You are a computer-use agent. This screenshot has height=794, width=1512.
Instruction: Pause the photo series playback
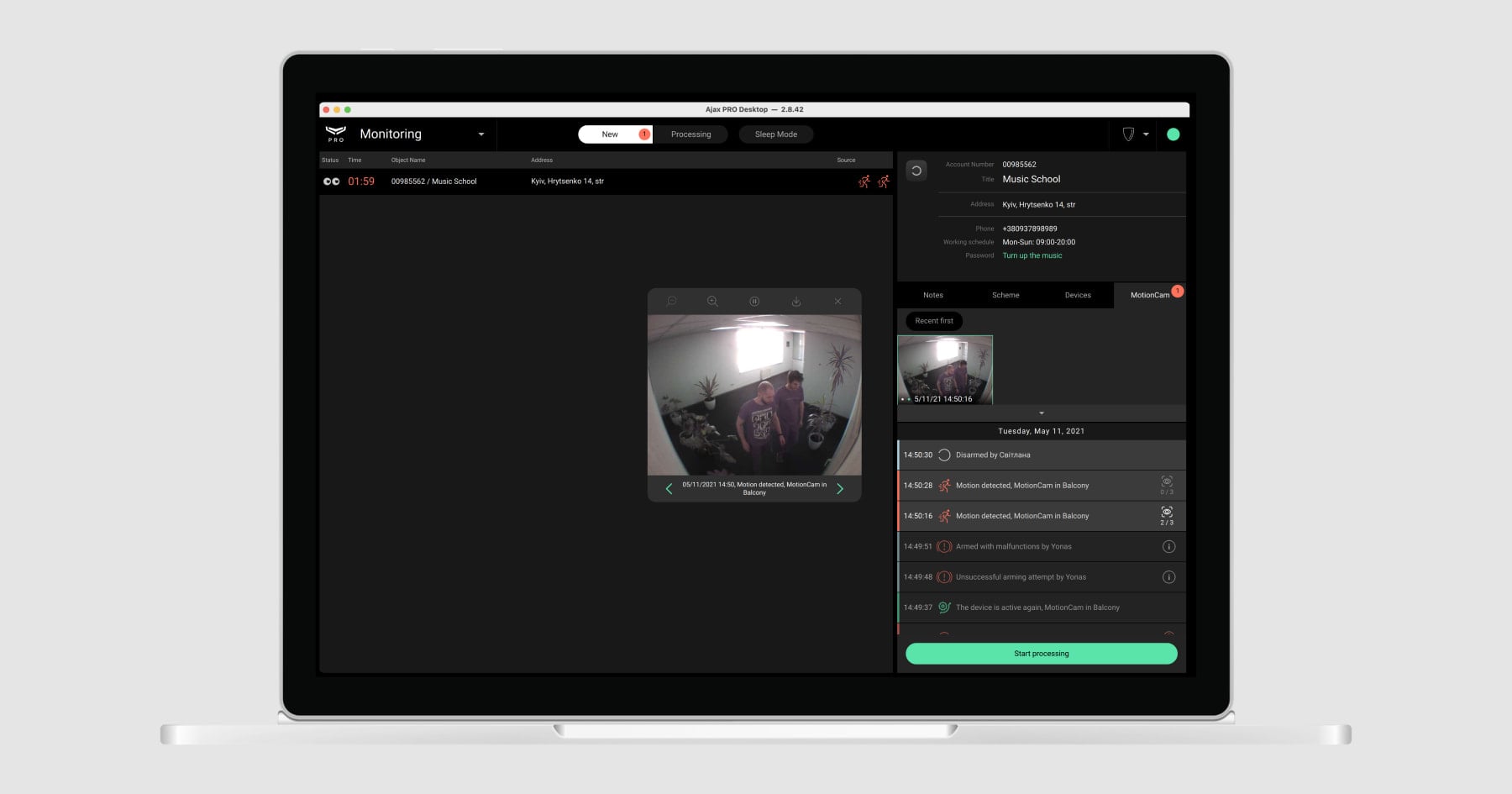(754, 302)
